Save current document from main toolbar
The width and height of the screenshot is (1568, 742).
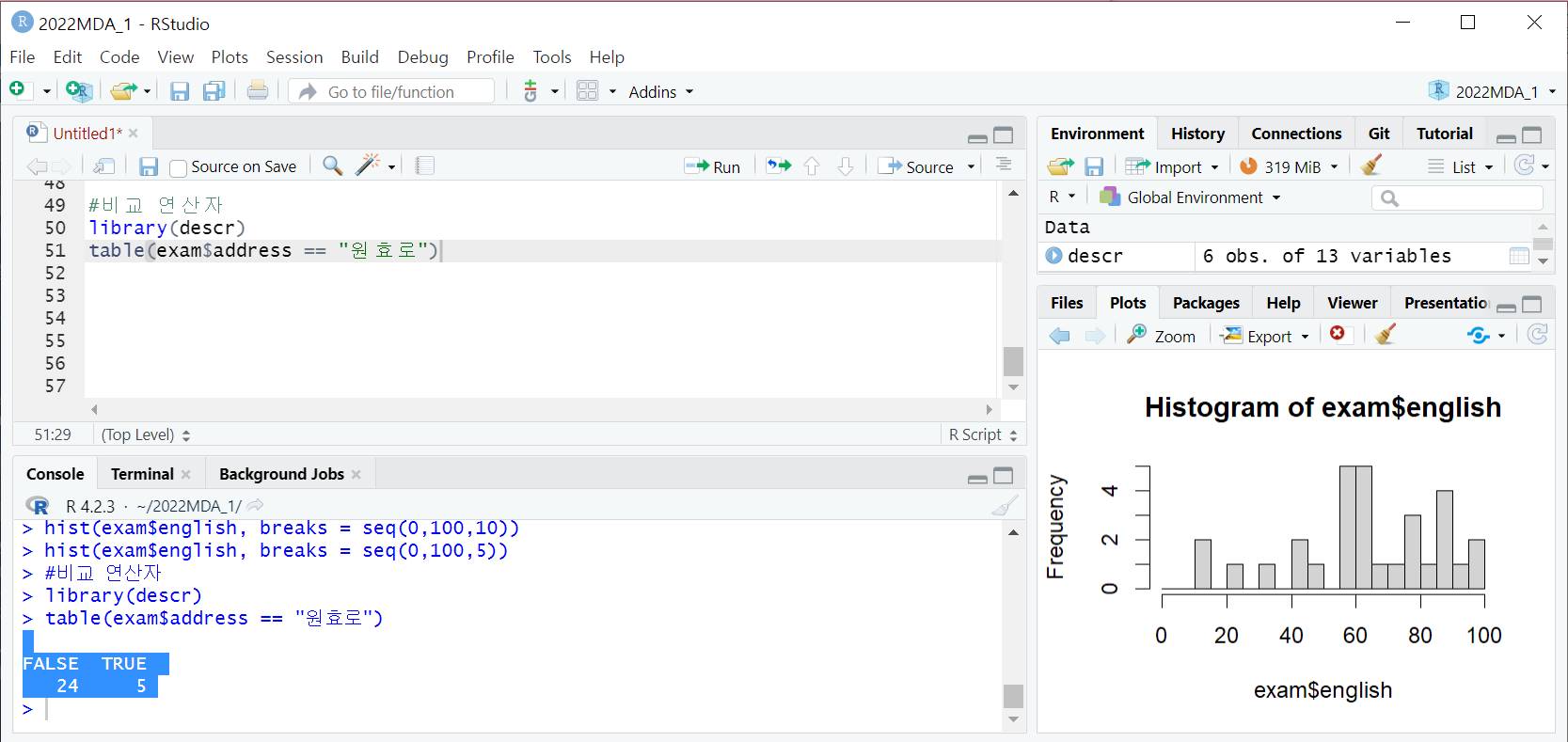[x=179, y=90]
